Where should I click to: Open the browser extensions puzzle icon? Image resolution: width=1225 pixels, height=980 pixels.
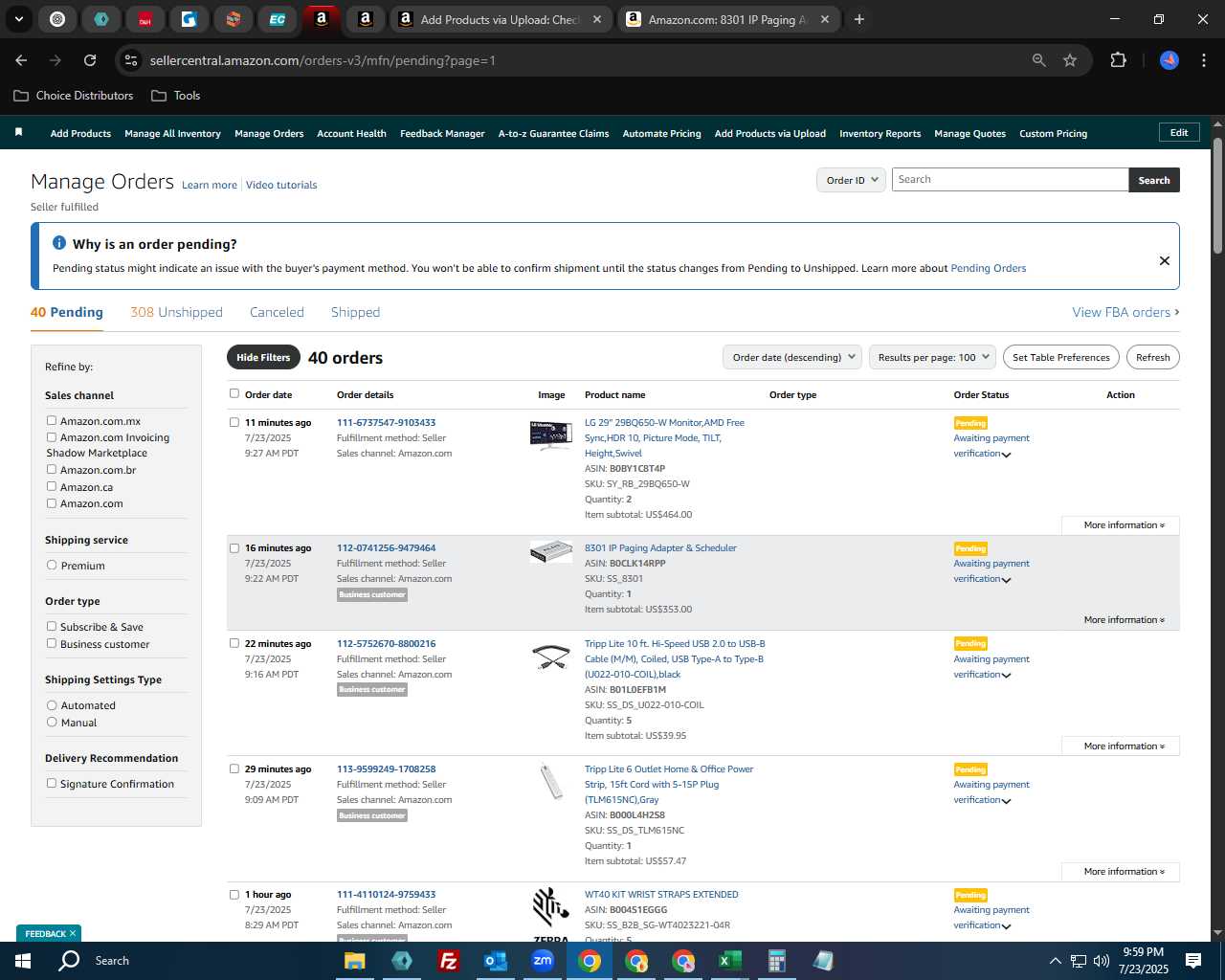[x=1118, y=60]
